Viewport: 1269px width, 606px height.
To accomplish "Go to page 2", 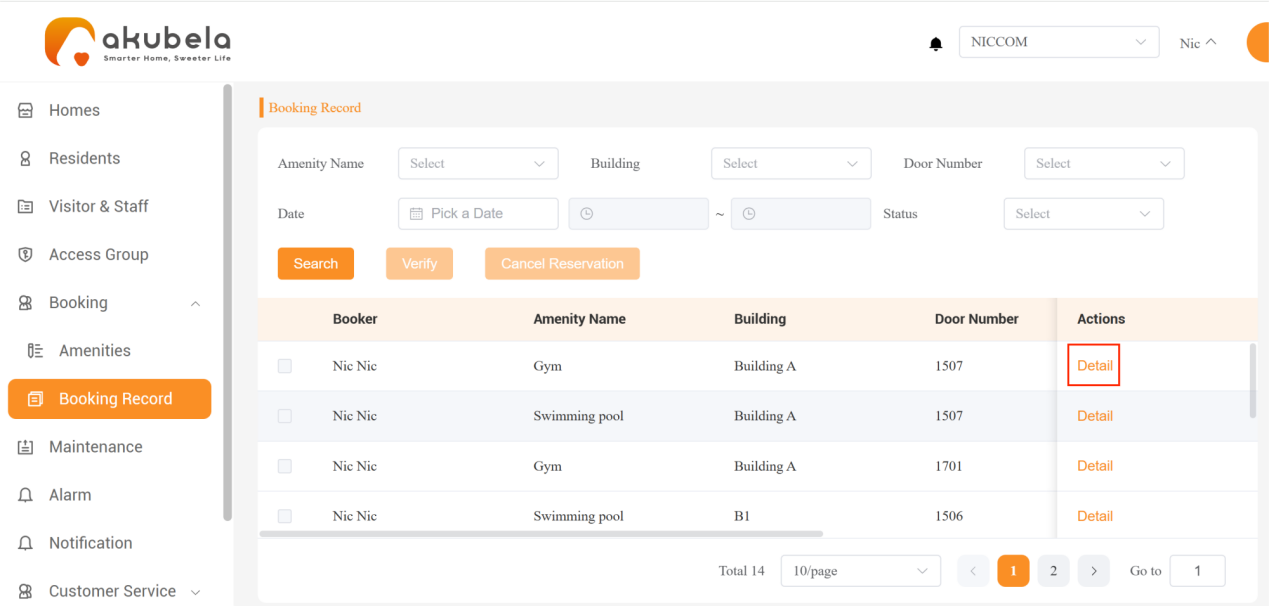I will point(1053,571).
